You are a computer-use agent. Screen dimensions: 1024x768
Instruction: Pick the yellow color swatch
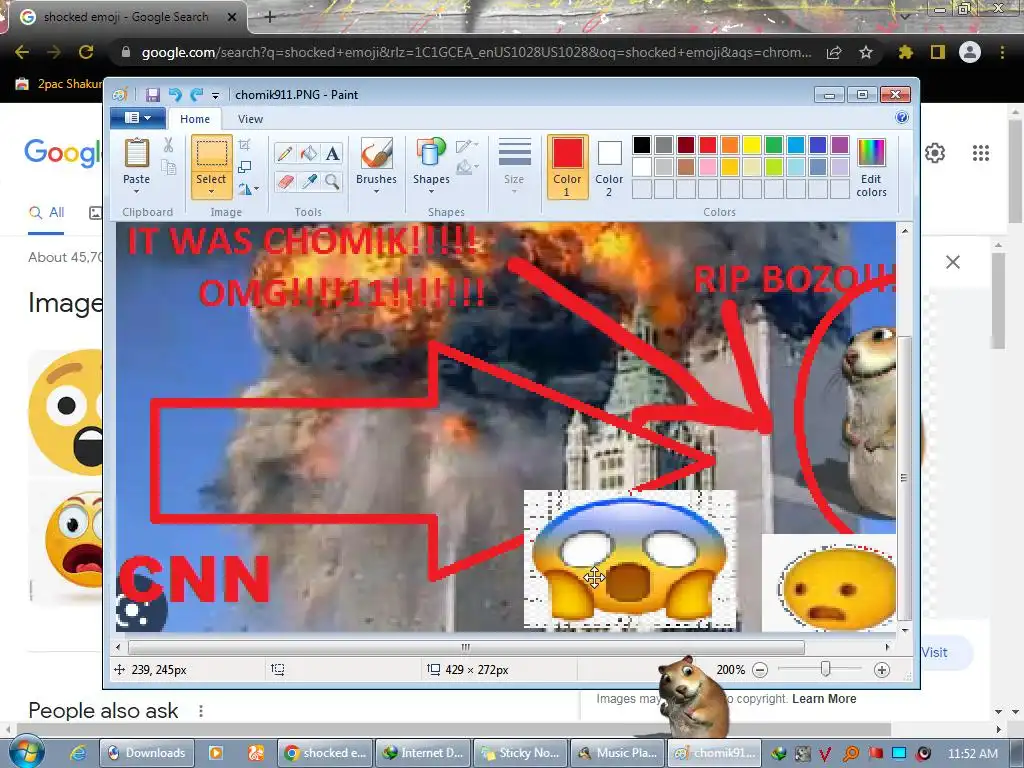[752, 145]
